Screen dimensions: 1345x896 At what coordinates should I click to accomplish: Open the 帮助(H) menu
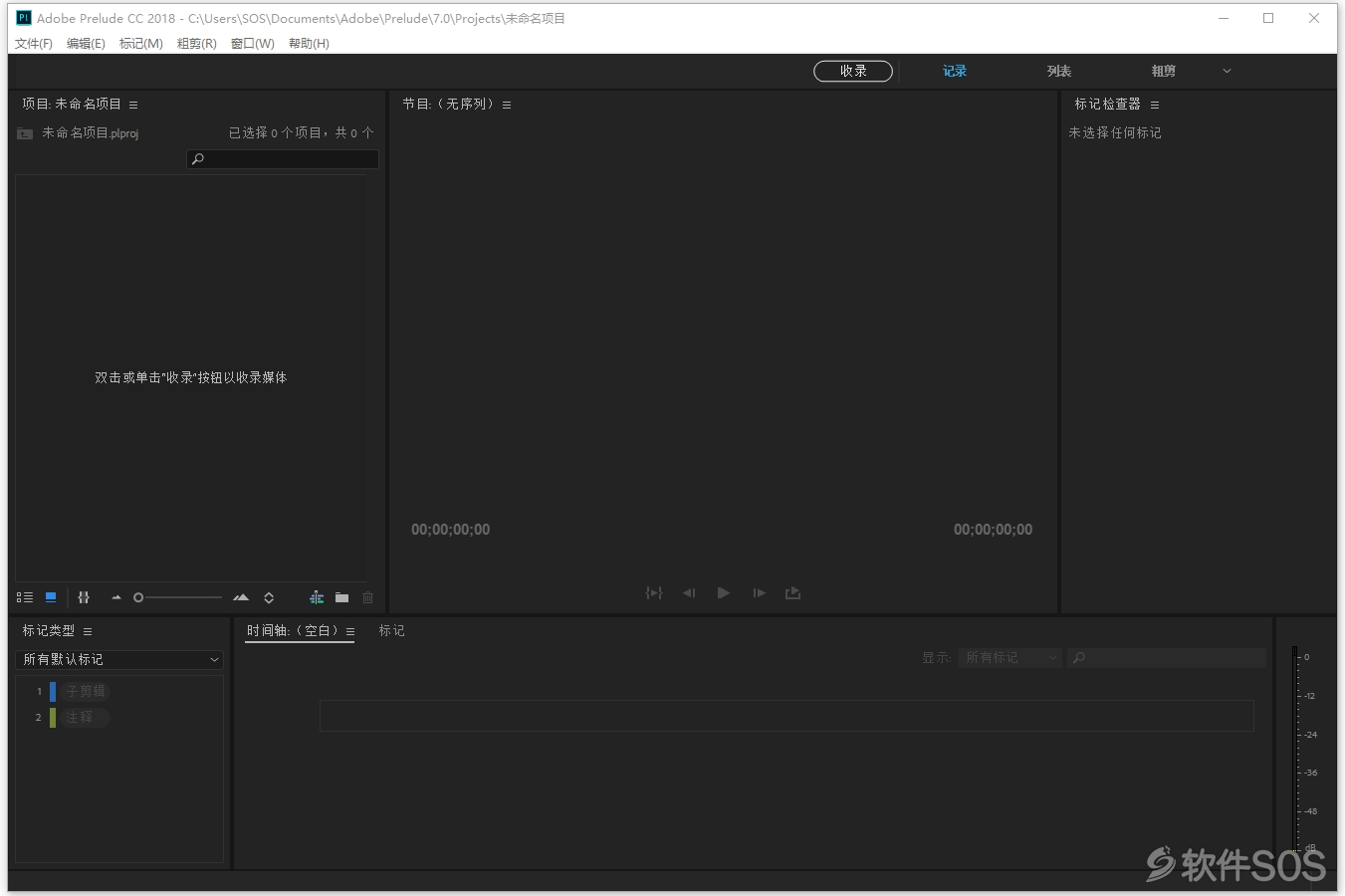tap(309, 44)
